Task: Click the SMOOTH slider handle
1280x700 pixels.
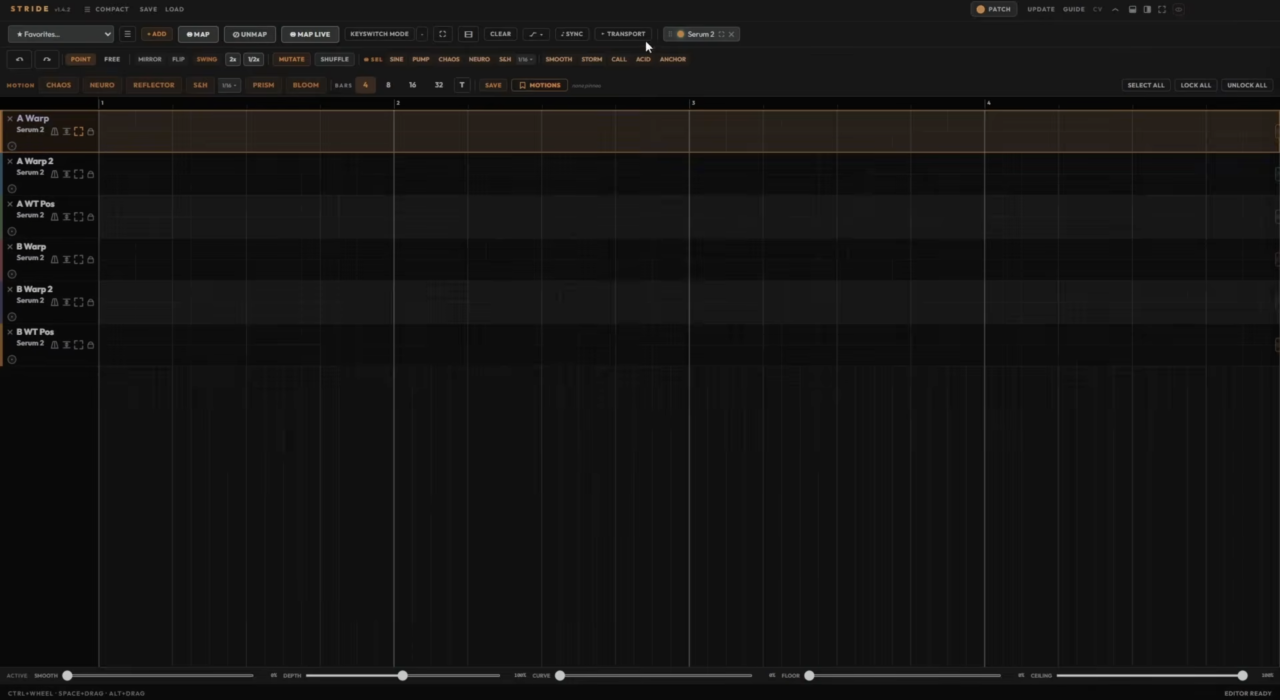Action: pyautogui.click(x=67, y=676)
